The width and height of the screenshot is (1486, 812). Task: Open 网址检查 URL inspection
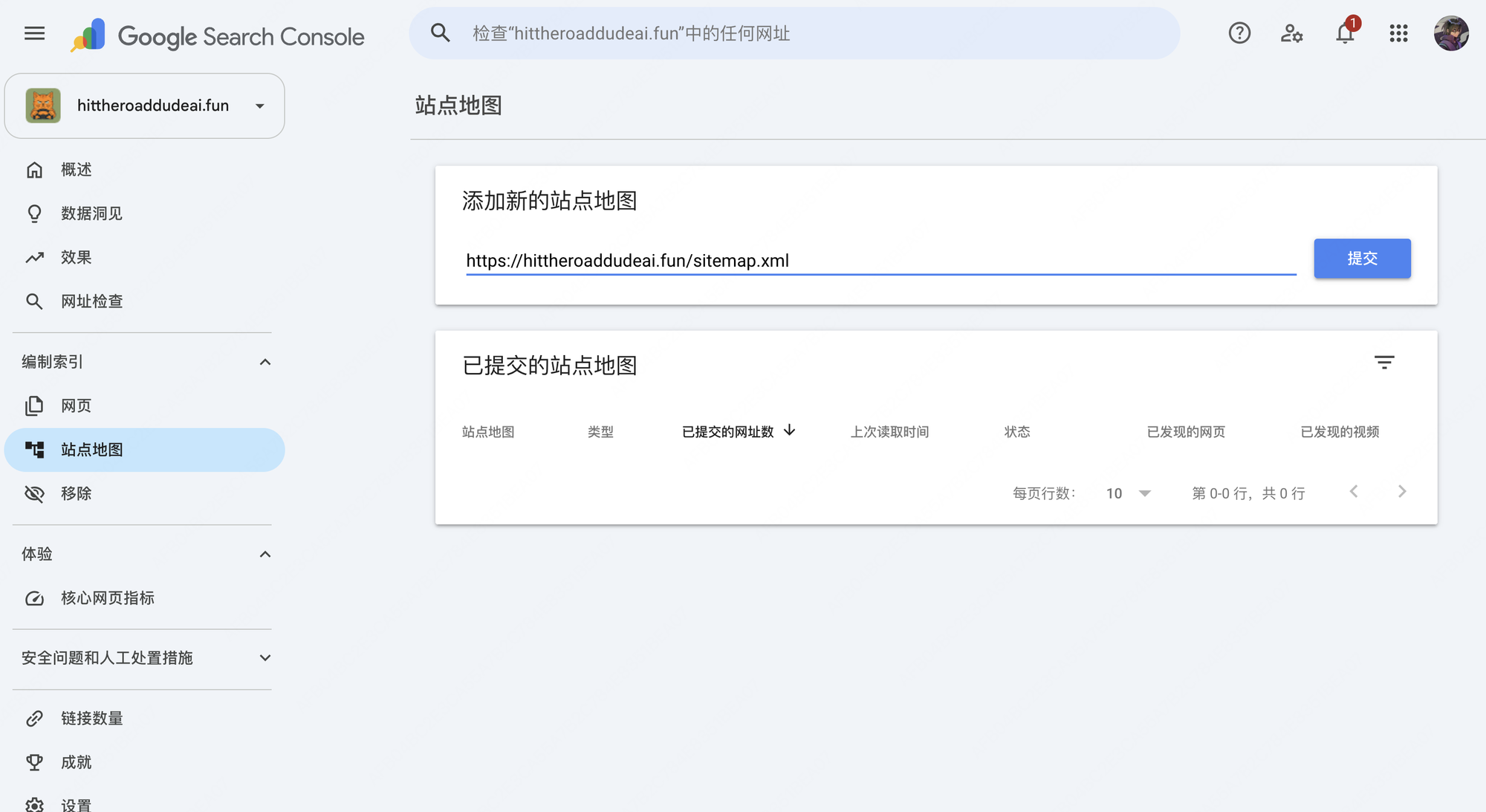(145, 302)
